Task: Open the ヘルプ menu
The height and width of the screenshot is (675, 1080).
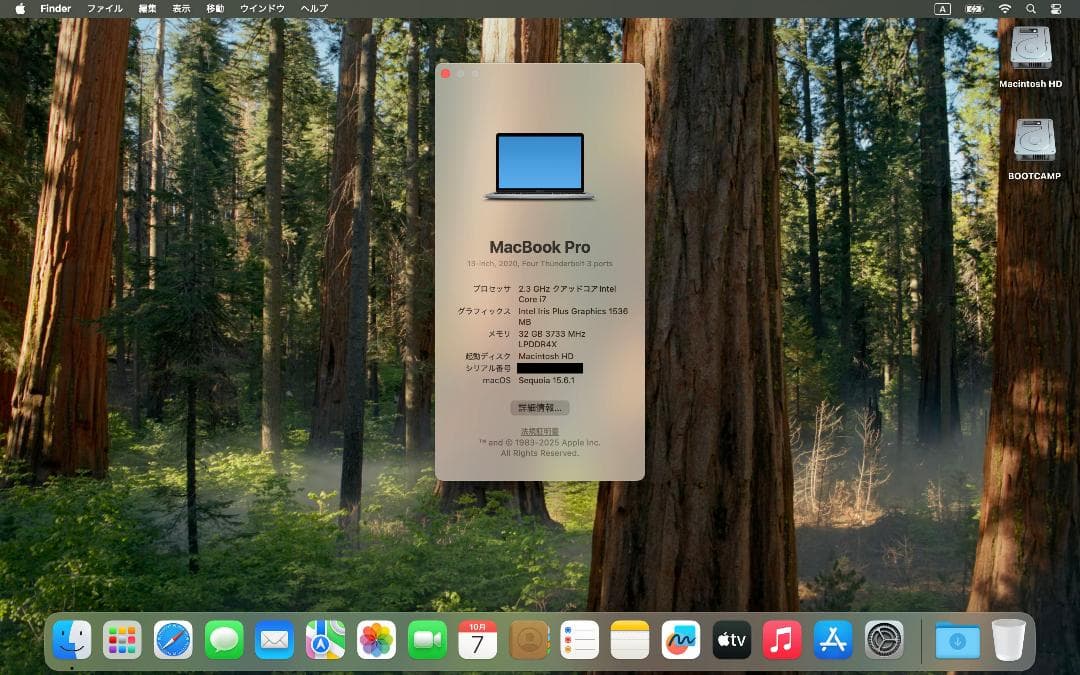Action: [x=313, y=8]
